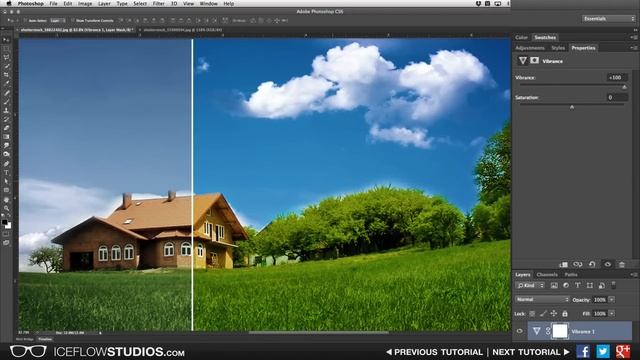The height and width of the screenshot is (360, 640).
Task: Toggle lock image pixels brush icon
Action: point(543,313)
